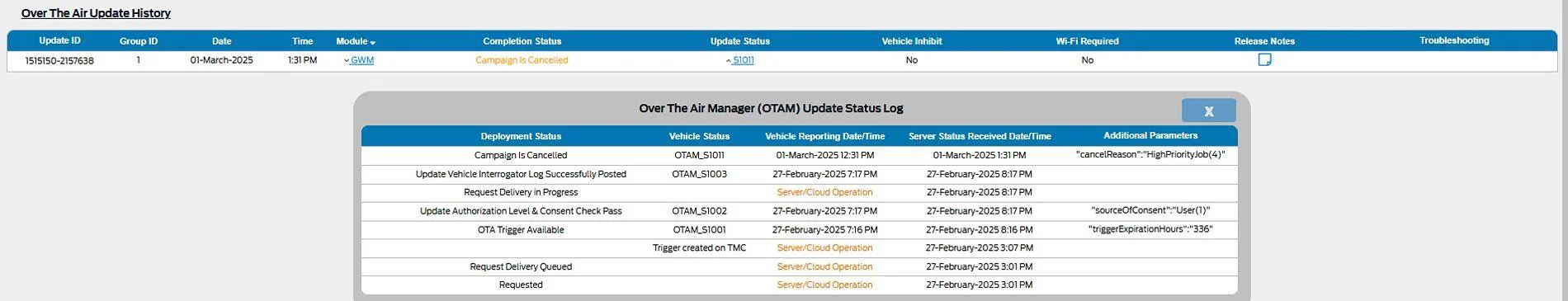Select the Over The Air Update History heading
Image resolution: width=1568 pixels, height=301 pixels.
click(96, 13)
